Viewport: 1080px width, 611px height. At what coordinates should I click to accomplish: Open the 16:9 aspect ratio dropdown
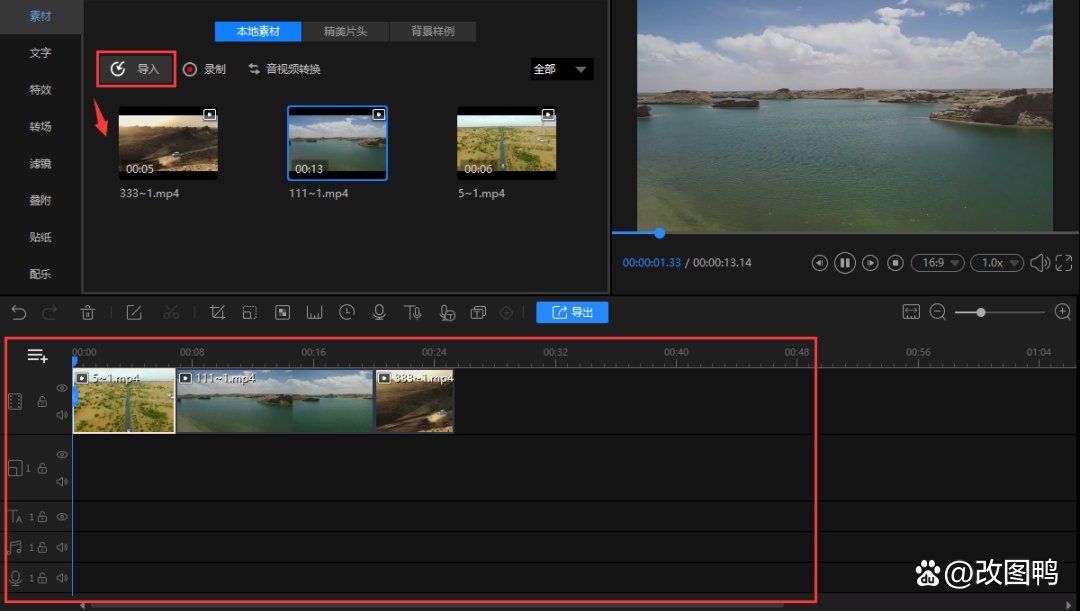point(937,263)
